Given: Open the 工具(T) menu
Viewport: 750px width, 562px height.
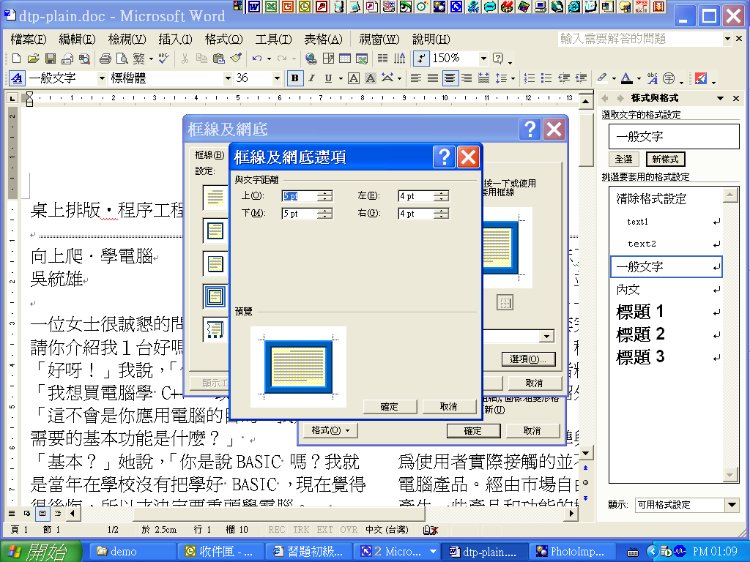Looking at the screenshot, I should point(273,39).
